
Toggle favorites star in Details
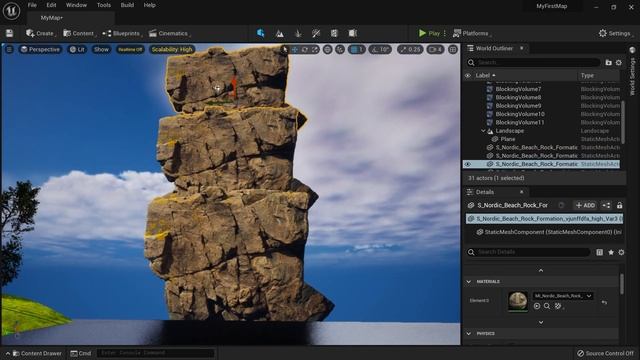tap(611, 252)
